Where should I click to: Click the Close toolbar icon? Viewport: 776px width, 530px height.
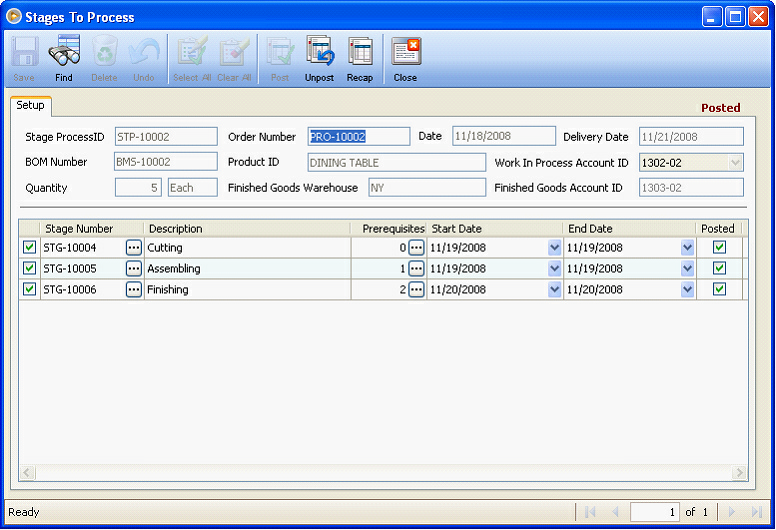click(405, 58)
